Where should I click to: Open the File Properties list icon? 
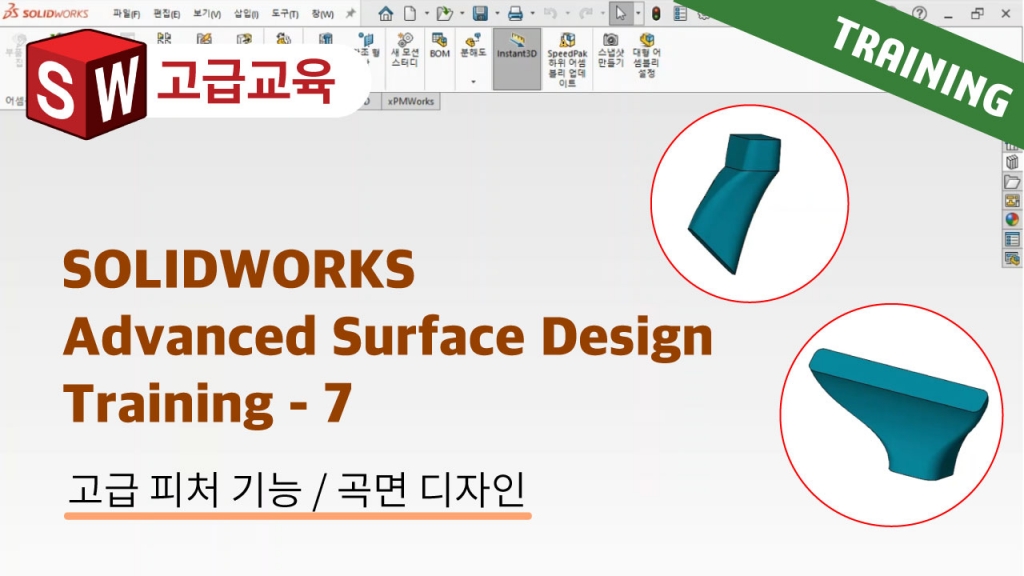680,13
